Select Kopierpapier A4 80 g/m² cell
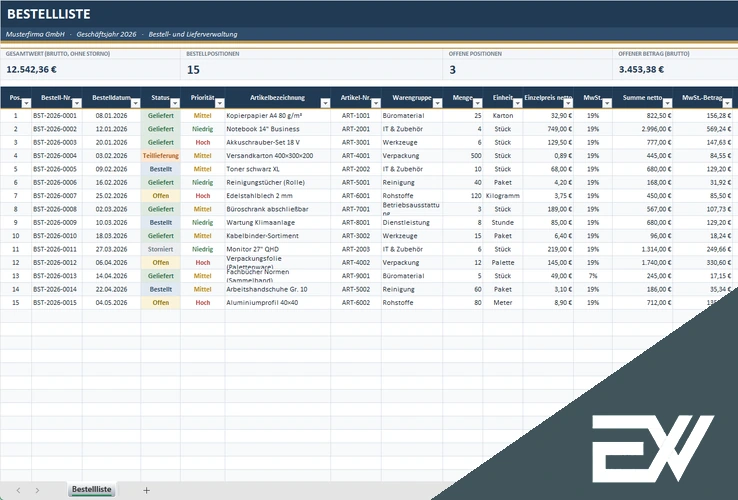This screenshot has width=738, height=500. click(278, 115)
